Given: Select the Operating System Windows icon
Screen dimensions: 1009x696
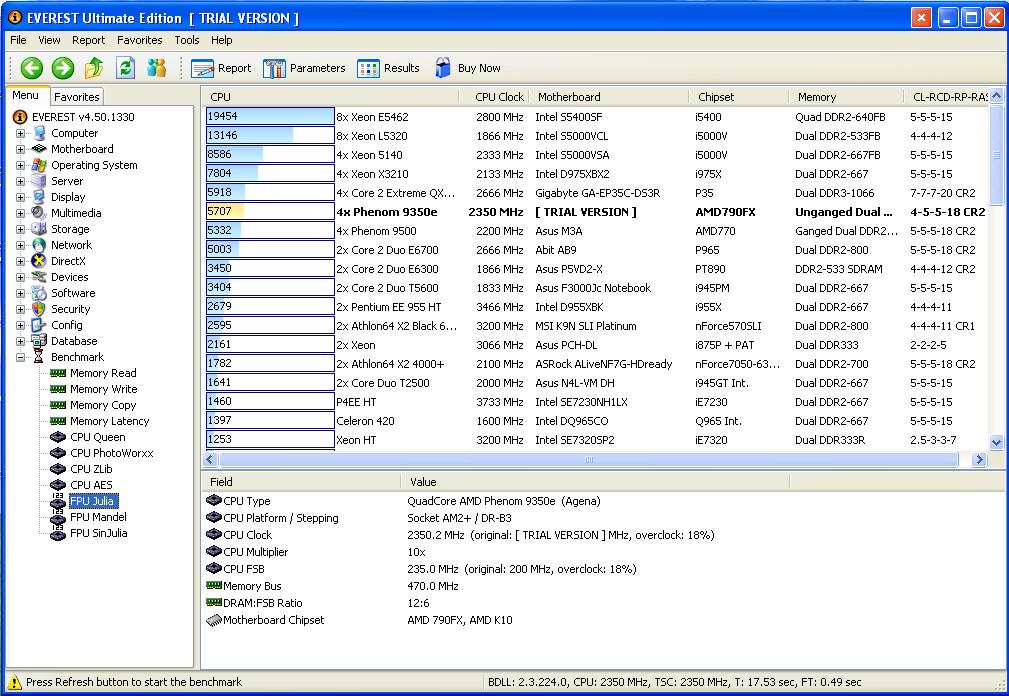Looking at the screenshot, I should (x=39, y=165).
